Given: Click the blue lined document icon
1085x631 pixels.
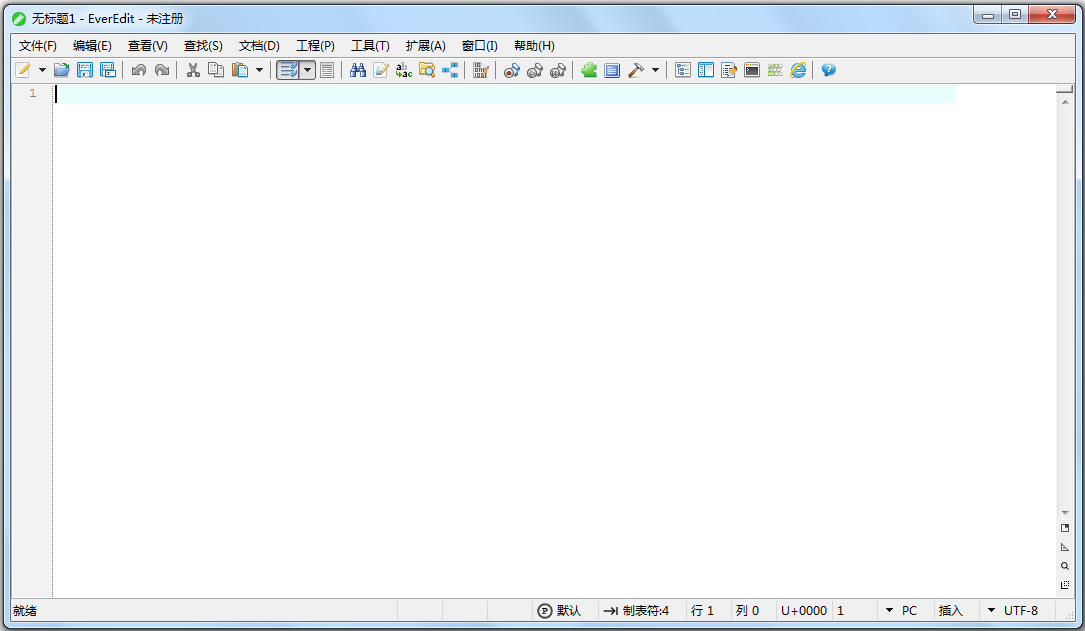Looking at the screenshot, I should click(612, 70).
